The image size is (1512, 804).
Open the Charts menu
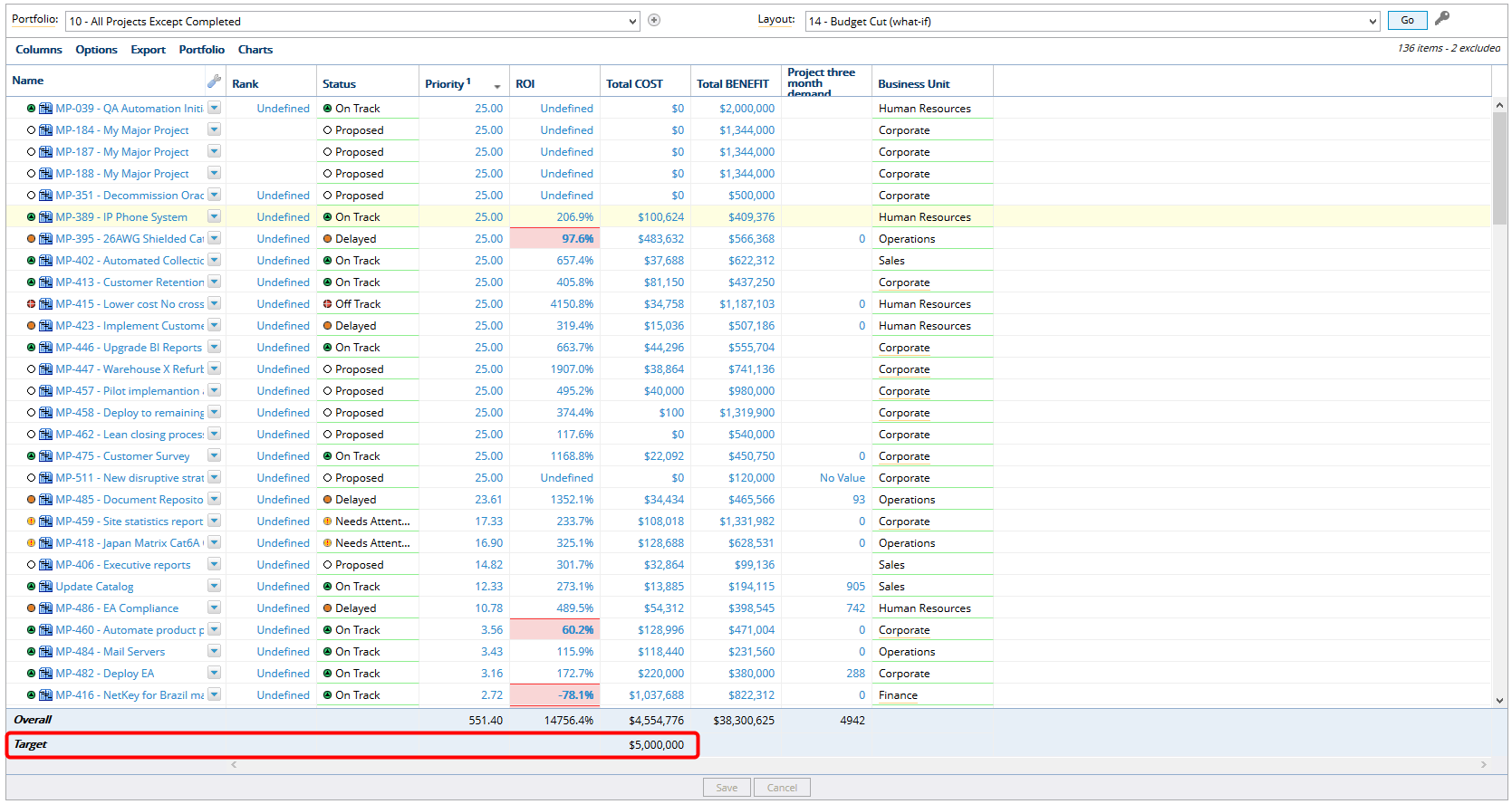(255, 50)
